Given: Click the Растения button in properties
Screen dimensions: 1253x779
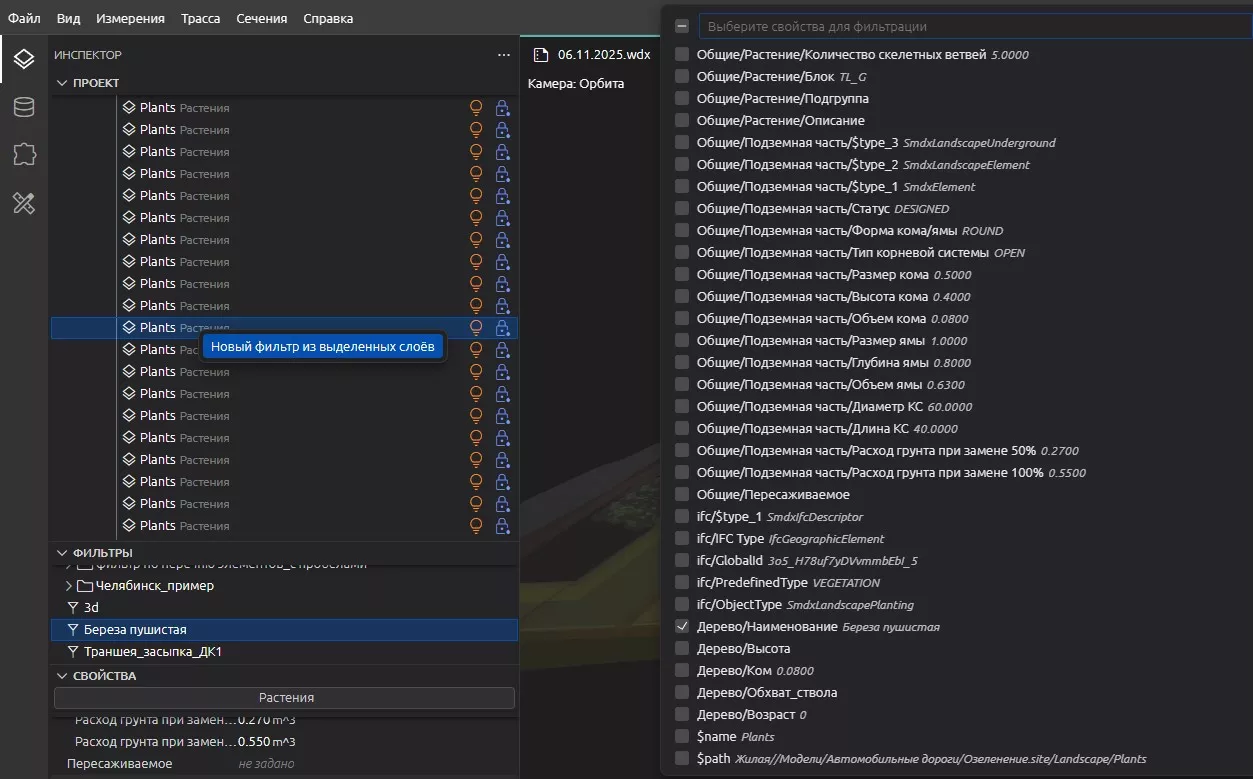Looking at the screenshot, I should click(285, 698).
